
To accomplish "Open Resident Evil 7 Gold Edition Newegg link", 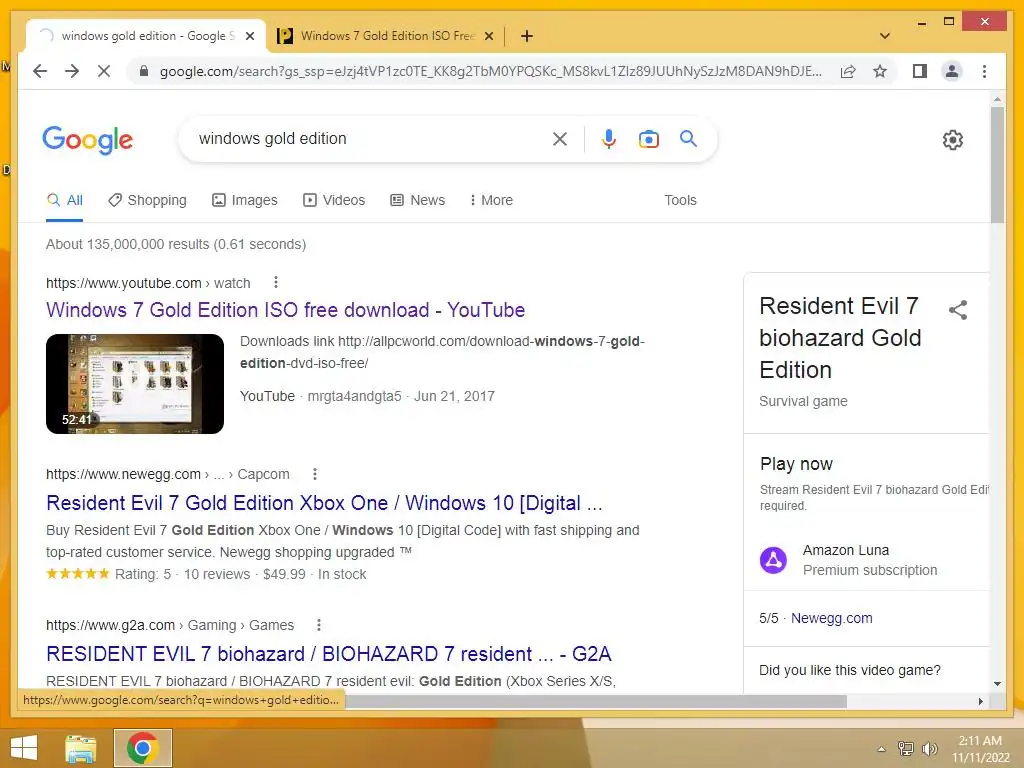I will [325, 503].
